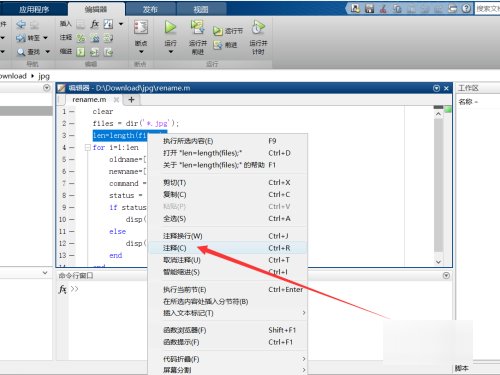Switch to the 视图 ribbon tab

coord(201,9)
